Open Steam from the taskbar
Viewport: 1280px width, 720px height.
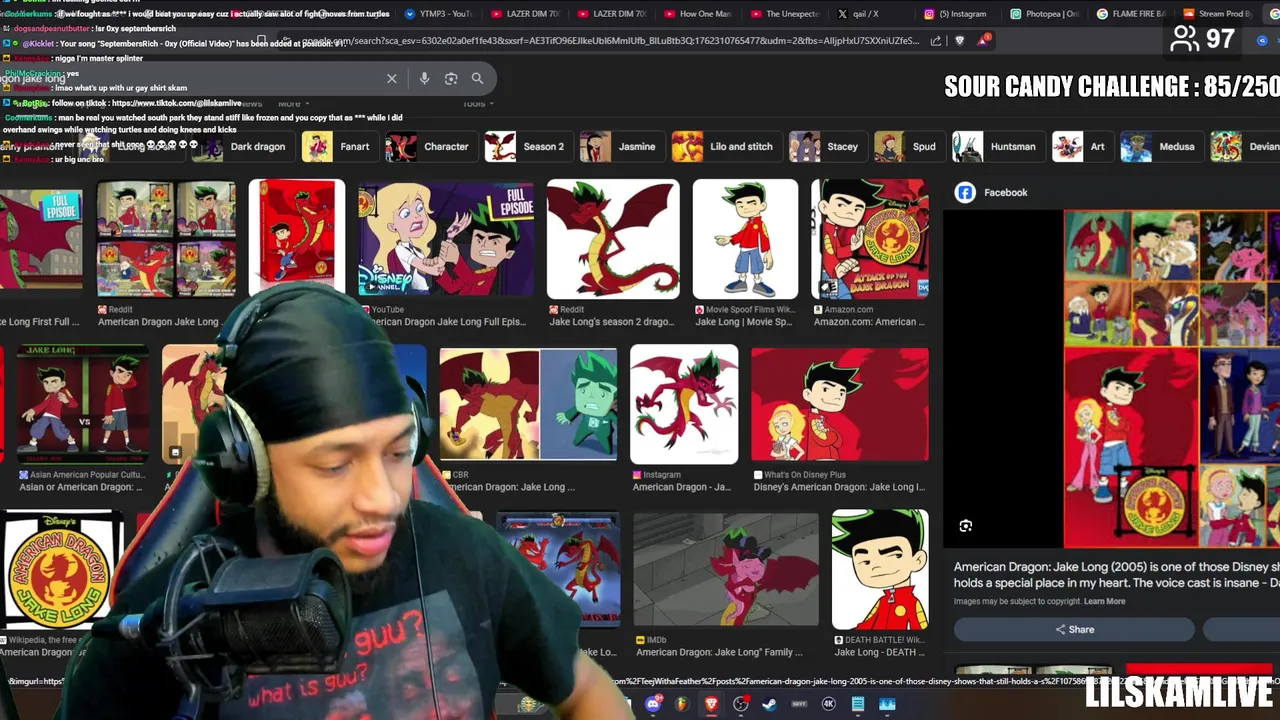(x=770, y=704)
